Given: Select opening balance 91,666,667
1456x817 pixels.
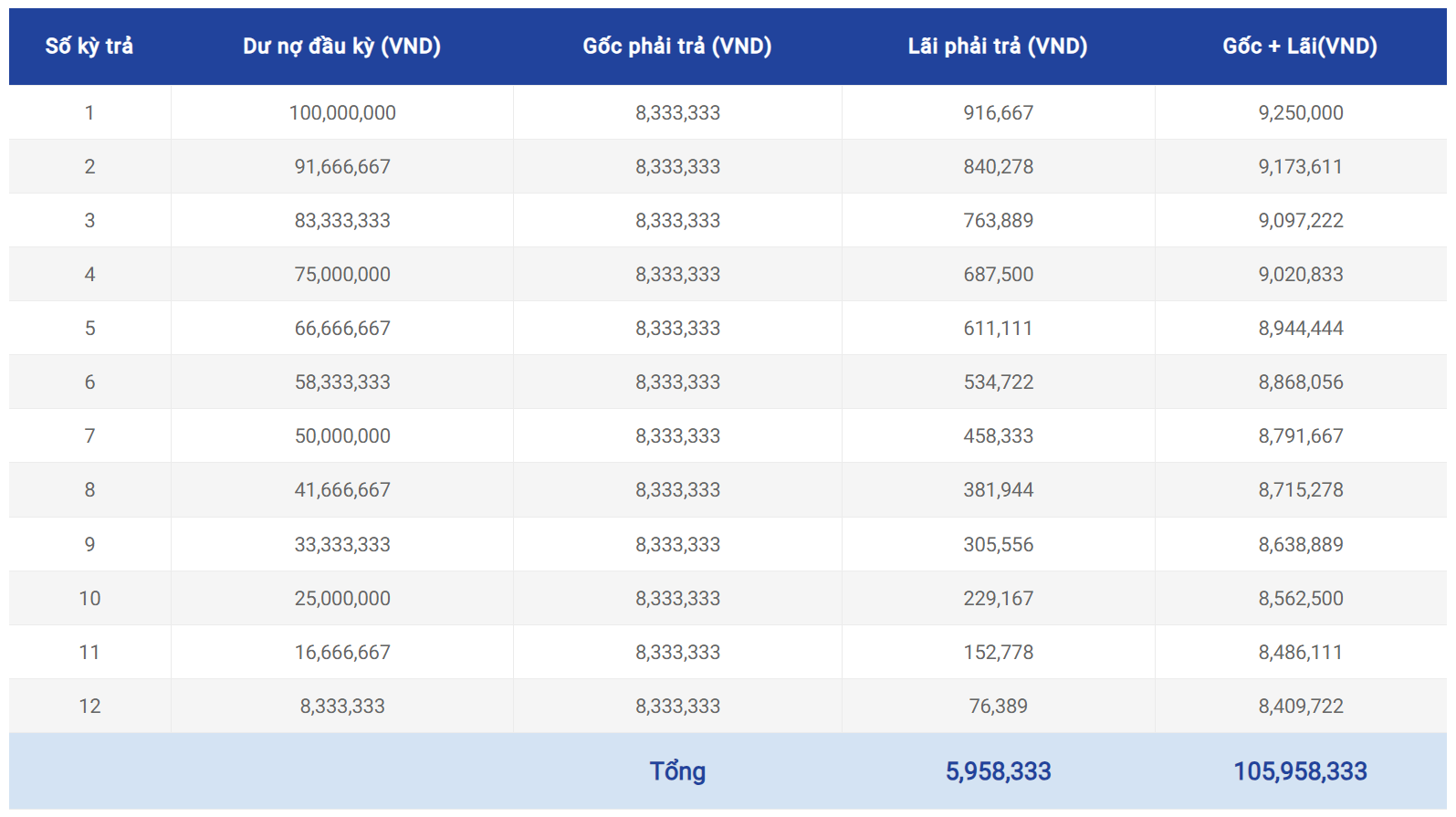Looking at the screenshot, I should [x=342, y=166].
